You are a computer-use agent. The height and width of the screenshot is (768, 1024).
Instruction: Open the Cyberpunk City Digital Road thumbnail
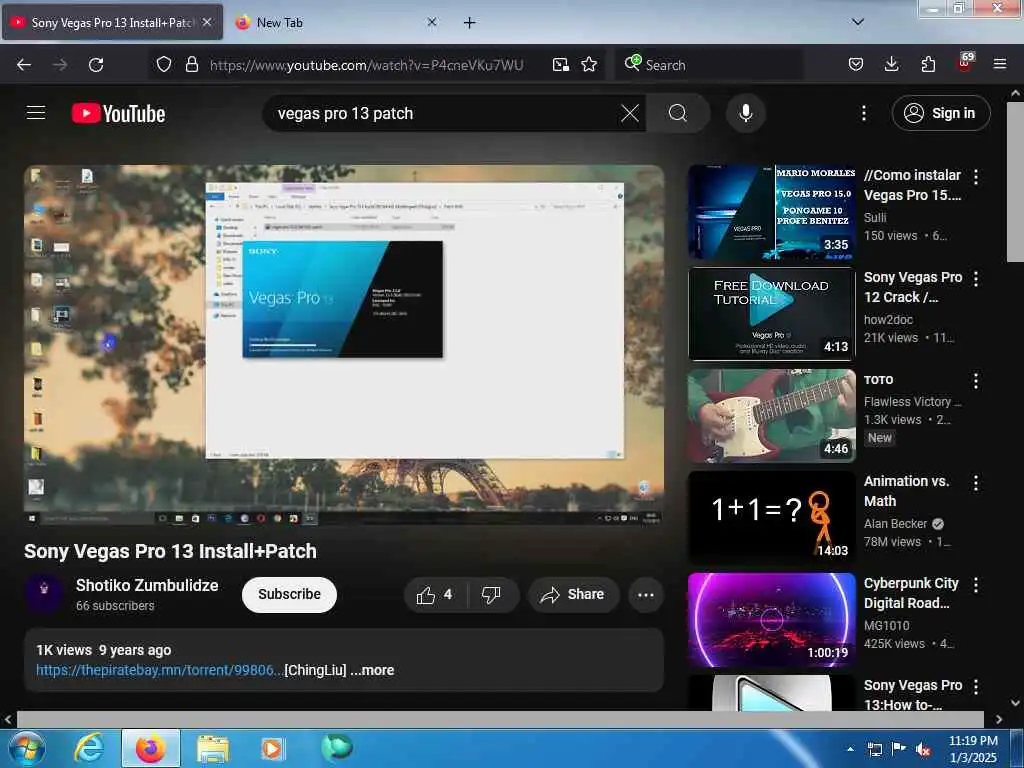[x=772, y=620]
